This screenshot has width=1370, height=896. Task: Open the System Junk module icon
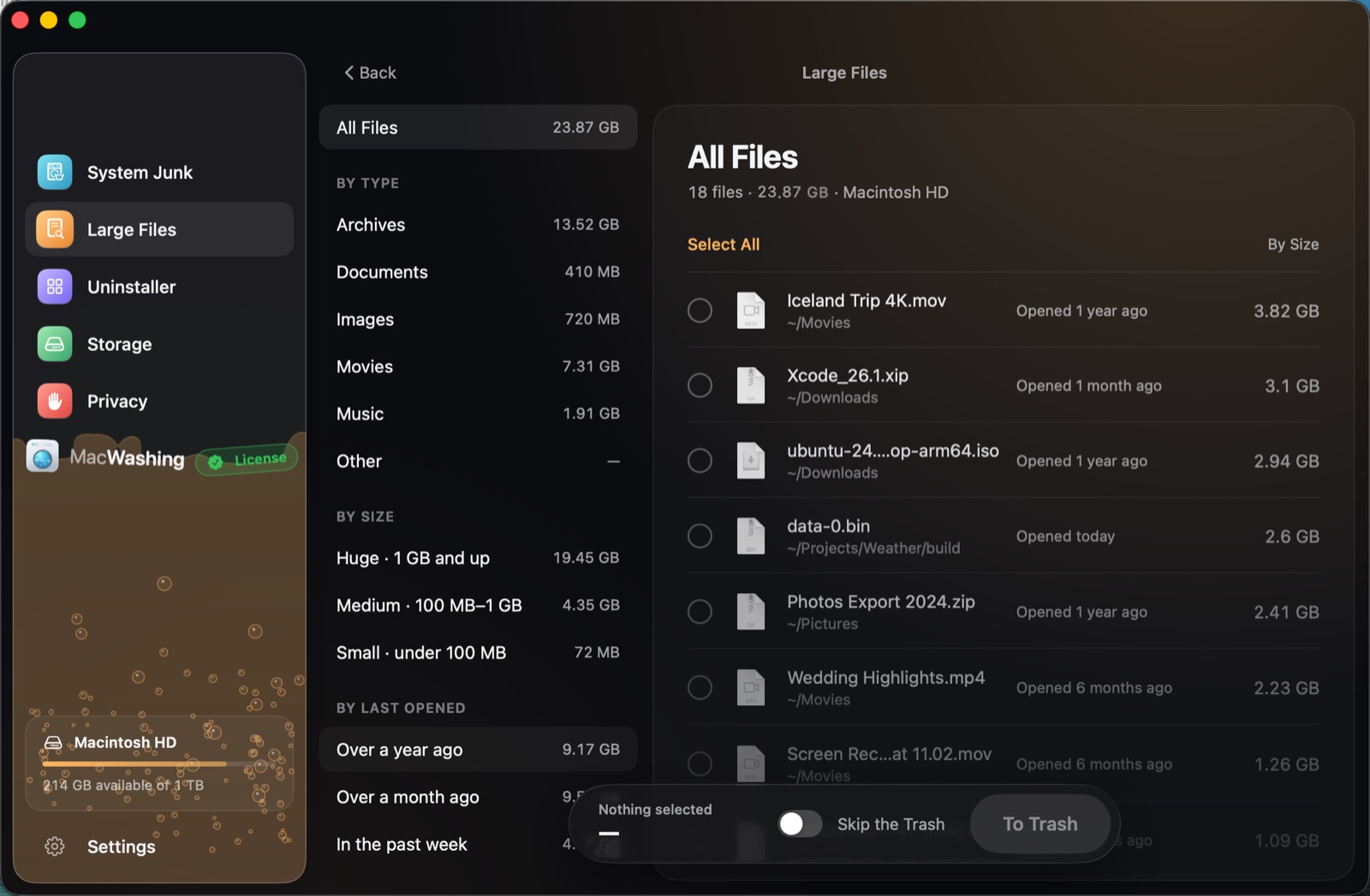pos(55,172)
